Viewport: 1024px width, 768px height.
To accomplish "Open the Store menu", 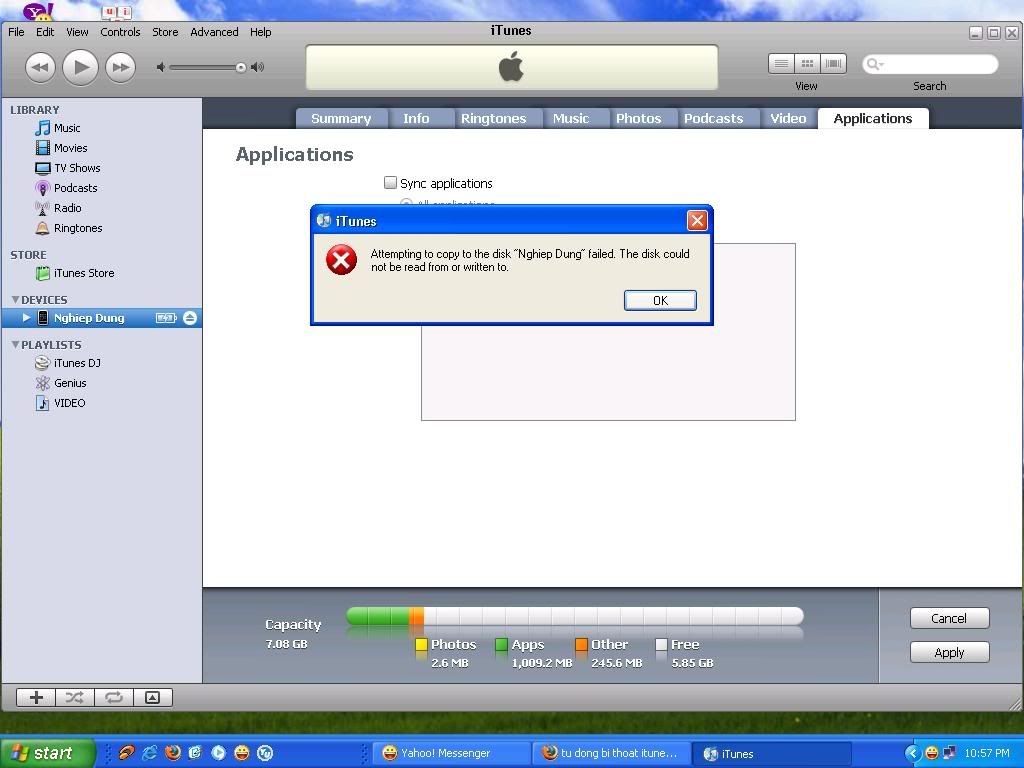I will [165, 32].
